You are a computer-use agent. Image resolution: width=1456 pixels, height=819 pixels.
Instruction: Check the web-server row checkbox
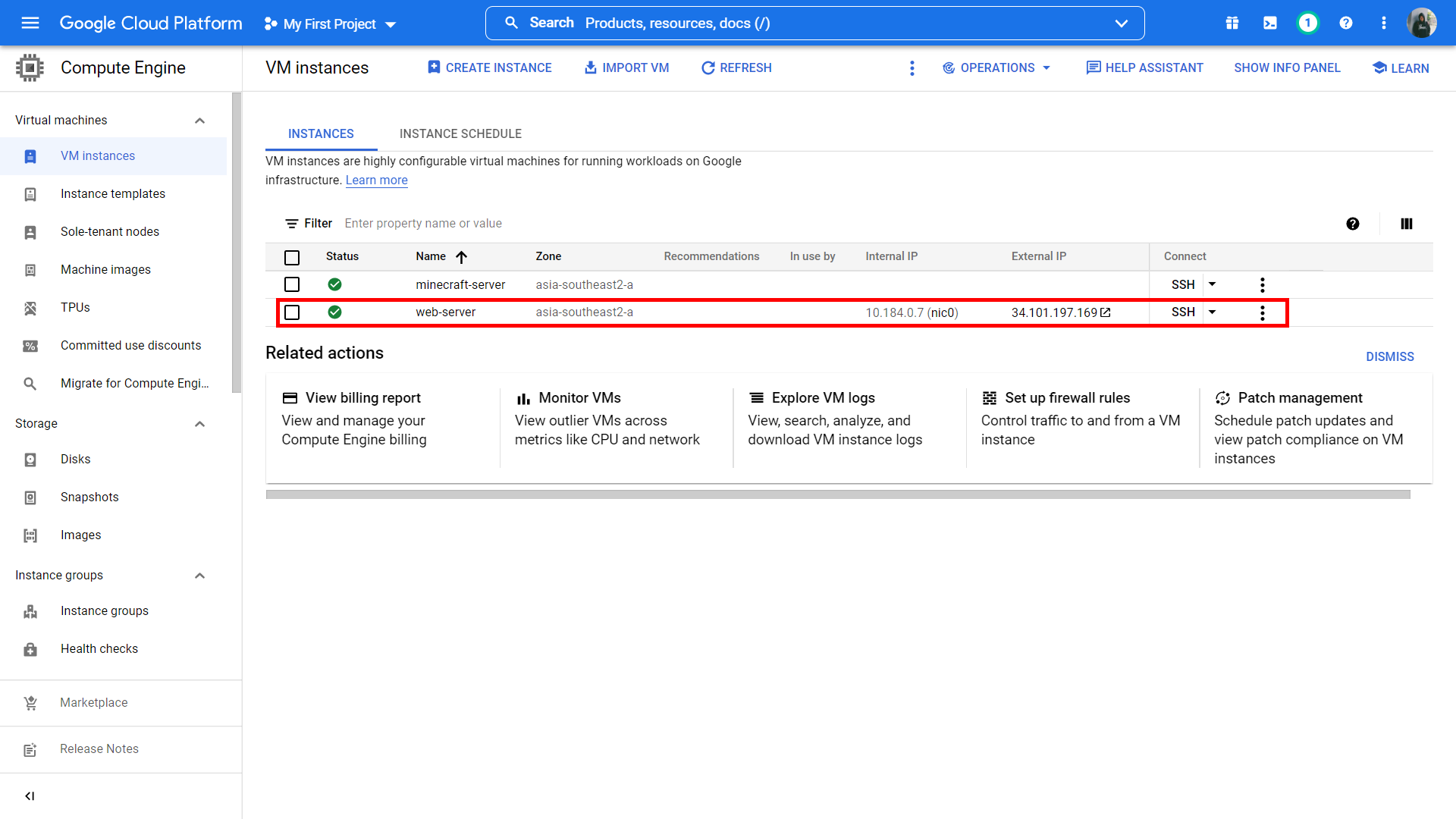pyautogui.click(x=292, y=312)
